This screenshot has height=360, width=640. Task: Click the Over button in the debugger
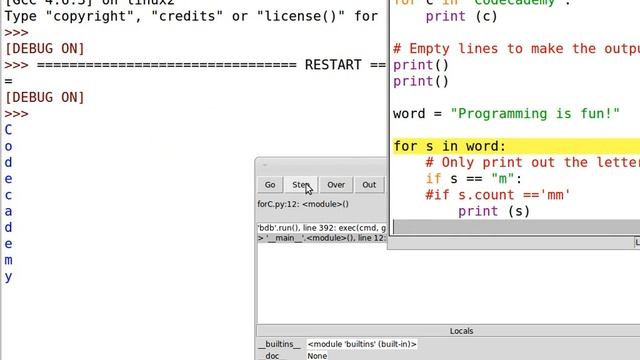[336, 185]
